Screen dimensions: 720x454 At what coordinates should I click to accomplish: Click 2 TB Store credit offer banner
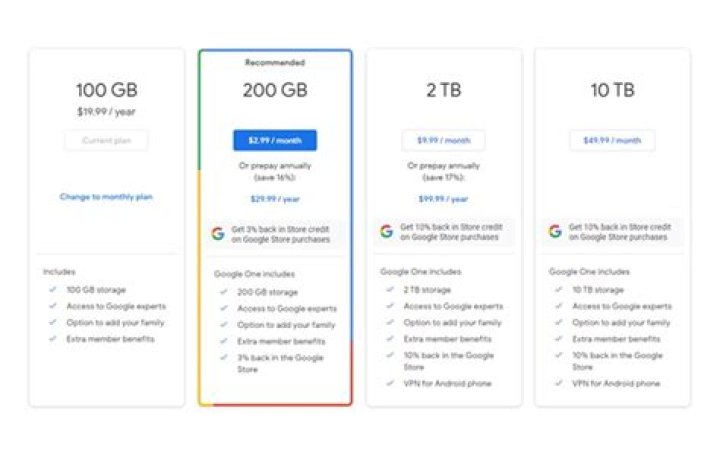pyautogui.click(x=443, y=232)
